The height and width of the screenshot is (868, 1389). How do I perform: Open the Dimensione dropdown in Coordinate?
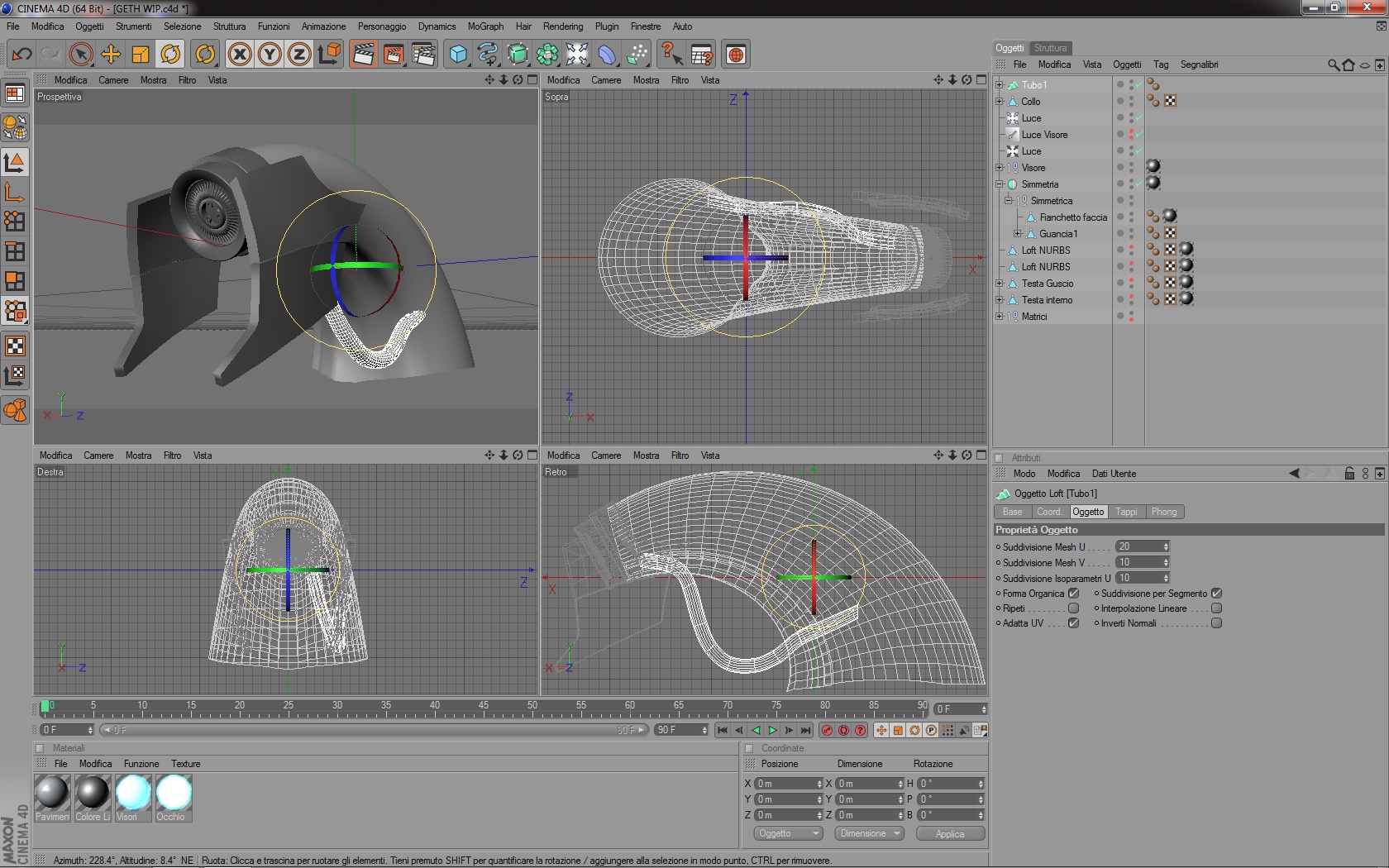(x=871, y=833)
